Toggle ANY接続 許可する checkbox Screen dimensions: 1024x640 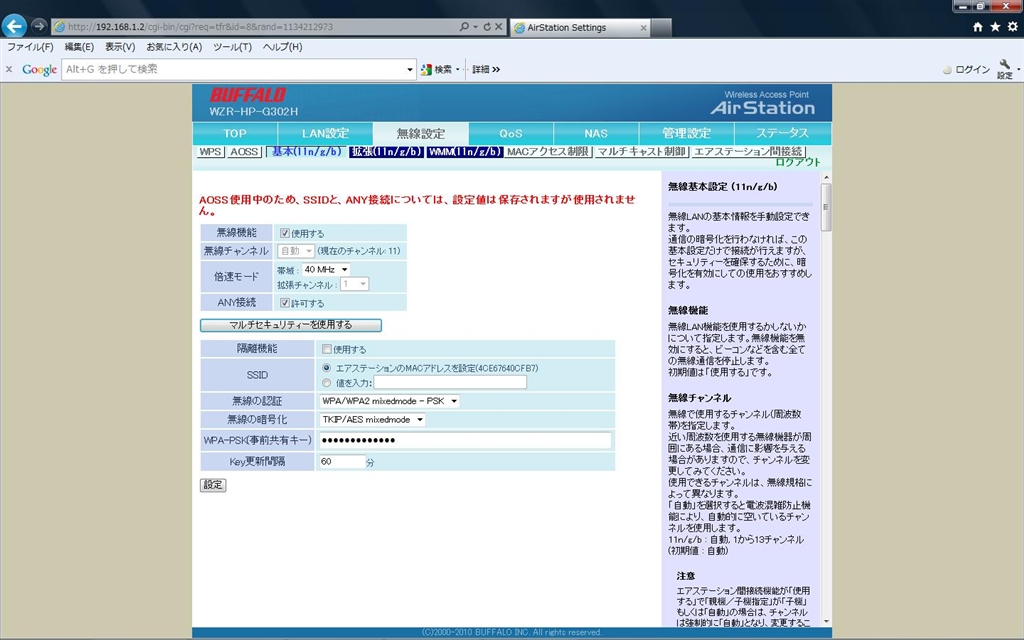(x=285, y=303)
